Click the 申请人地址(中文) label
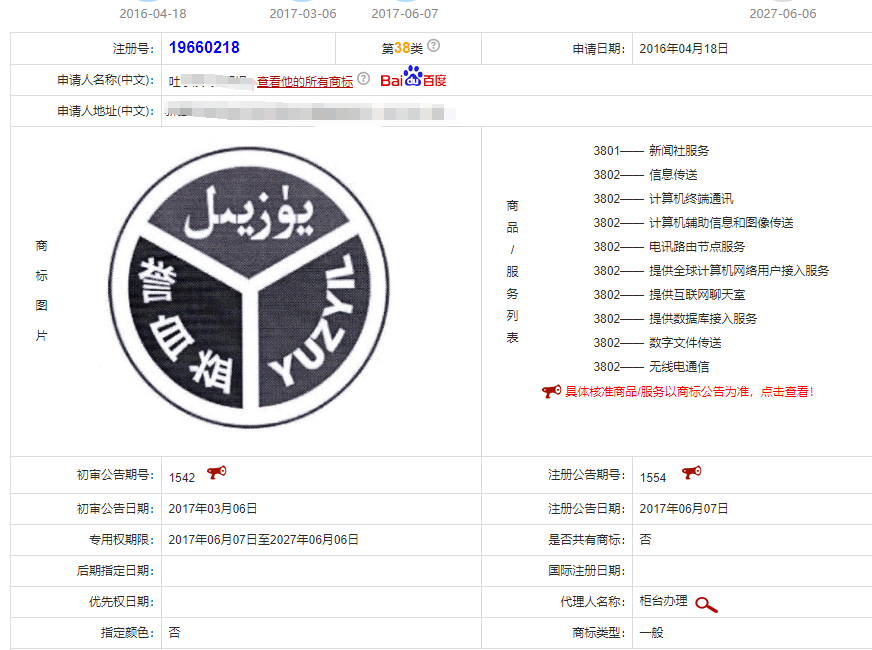Image resolution: width=872 pixels, height=650 pixels. [106, 111]
